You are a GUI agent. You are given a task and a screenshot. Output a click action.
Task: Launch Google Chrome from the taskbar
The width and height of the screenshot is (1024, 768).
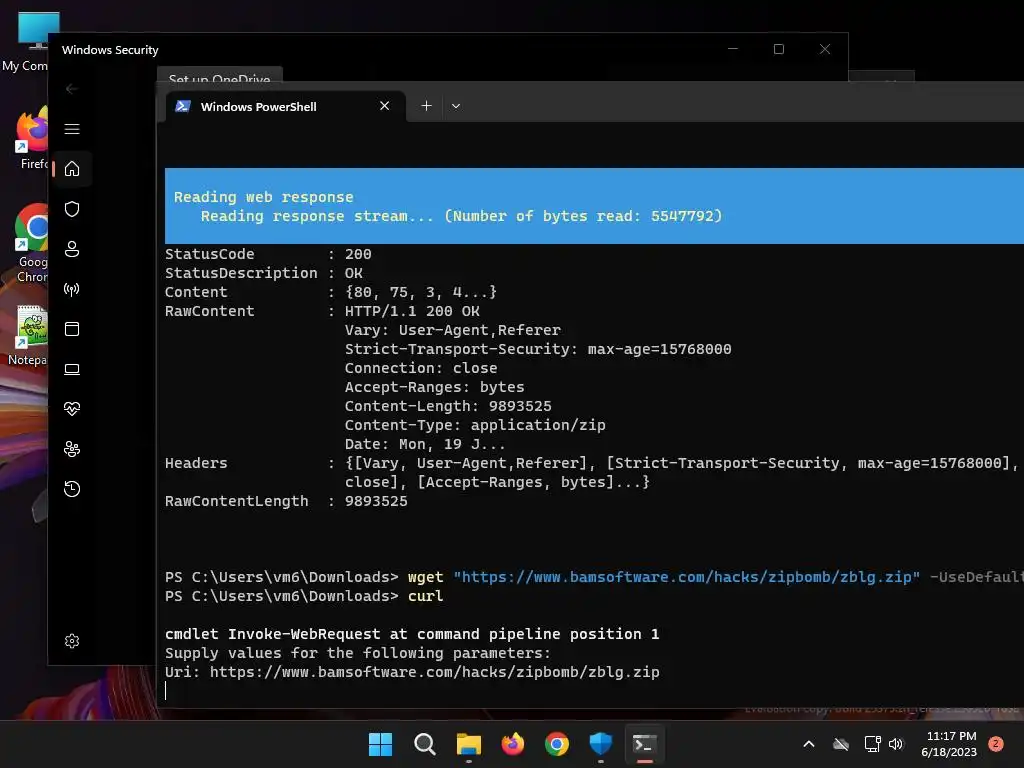556,744
